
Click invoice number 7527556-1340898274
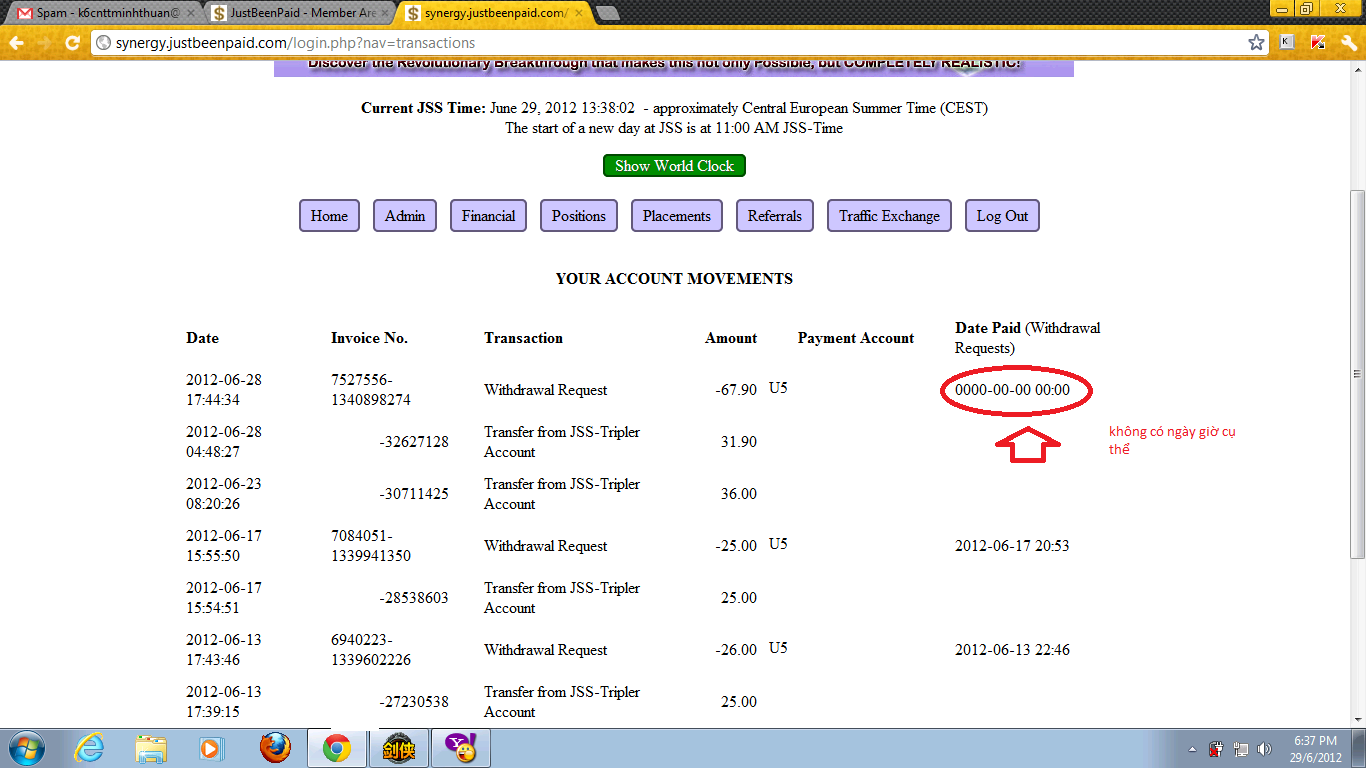tap(371, 390)
